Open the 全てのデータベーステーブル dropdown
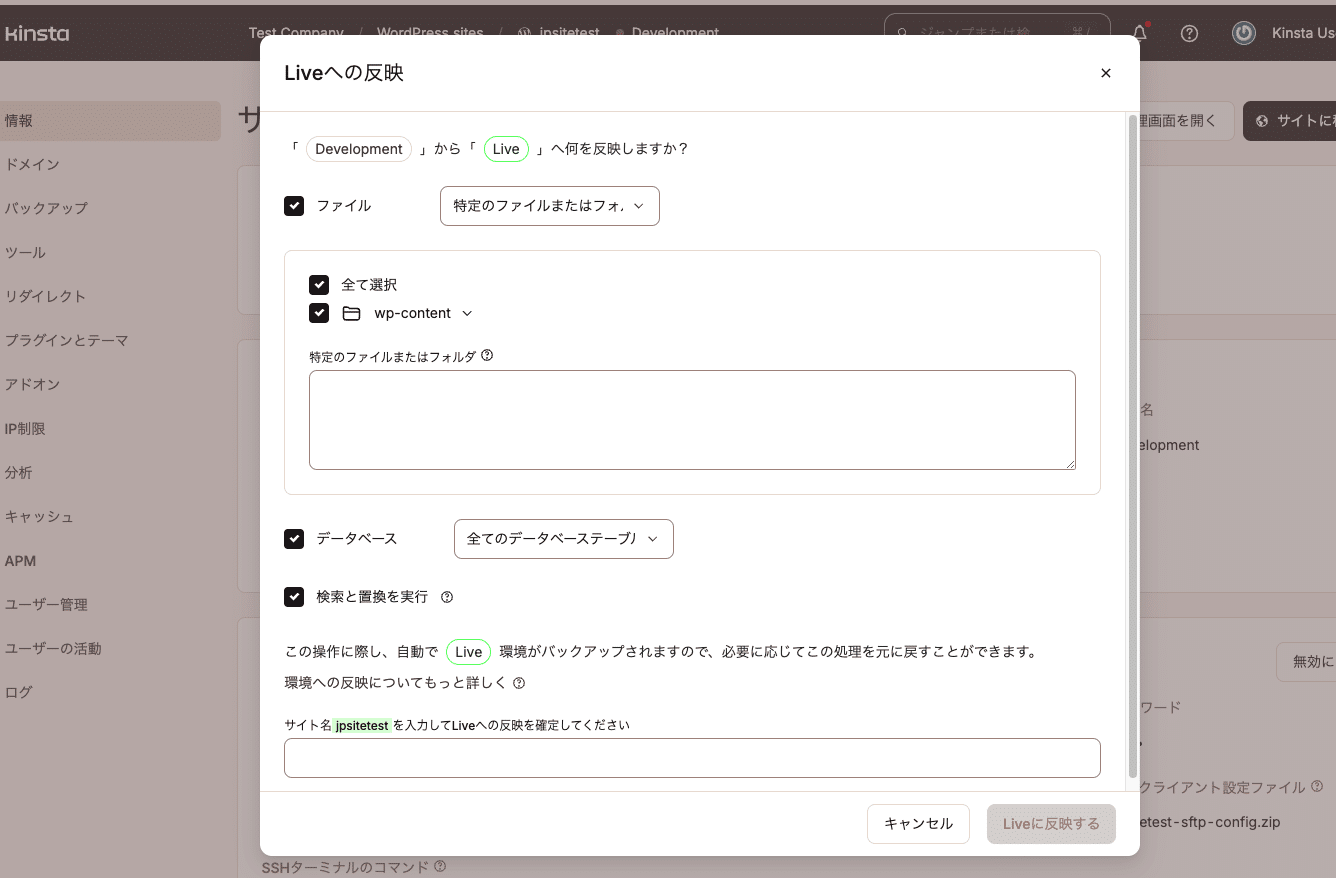The image size is (1336, 878). coord(563,538)
